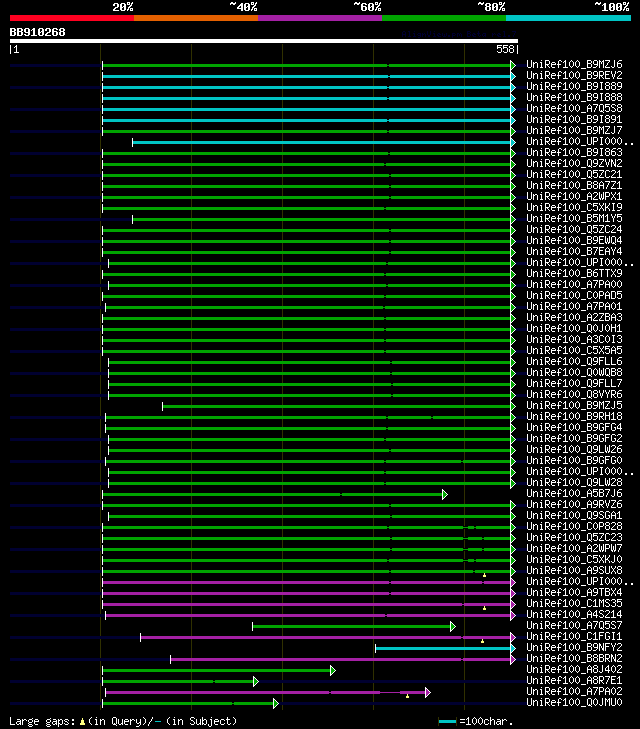Viewport: 640px width, 729px height.
Task: Open hit UniRef100_B9I889
Action: pos(574,86)
